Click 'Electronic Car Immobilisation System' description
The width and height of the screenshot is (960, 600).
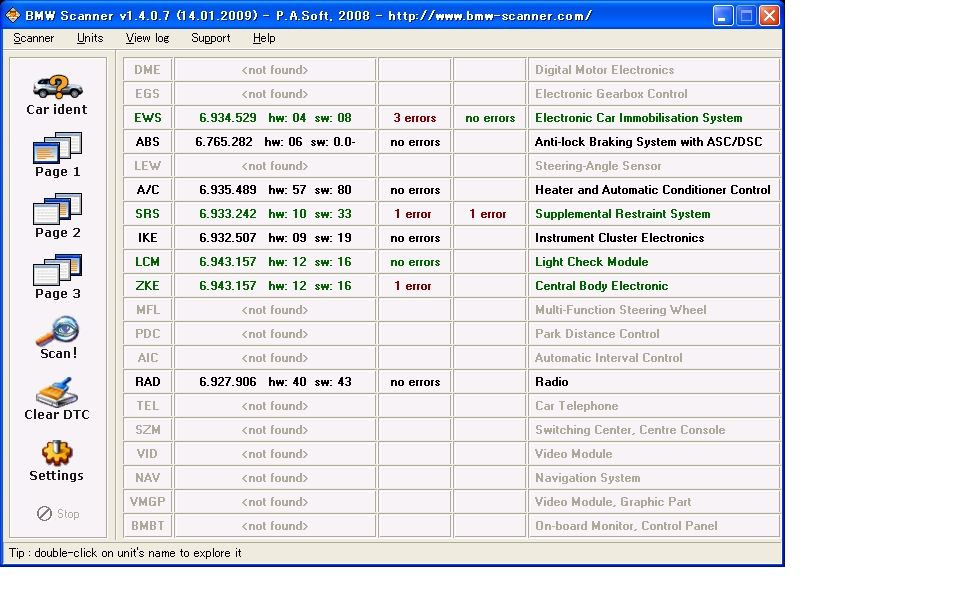pos(639,118)
